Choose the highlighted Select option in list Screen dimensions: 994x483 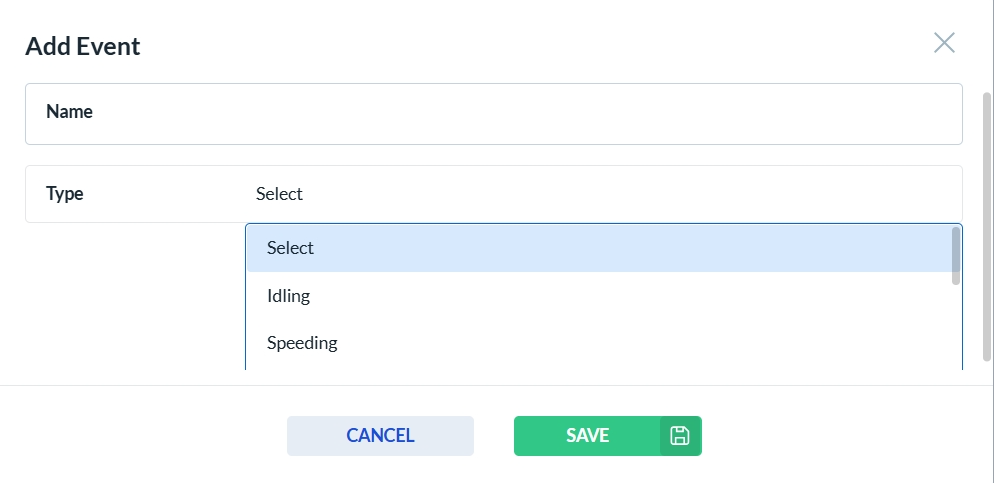coord(291,248)
